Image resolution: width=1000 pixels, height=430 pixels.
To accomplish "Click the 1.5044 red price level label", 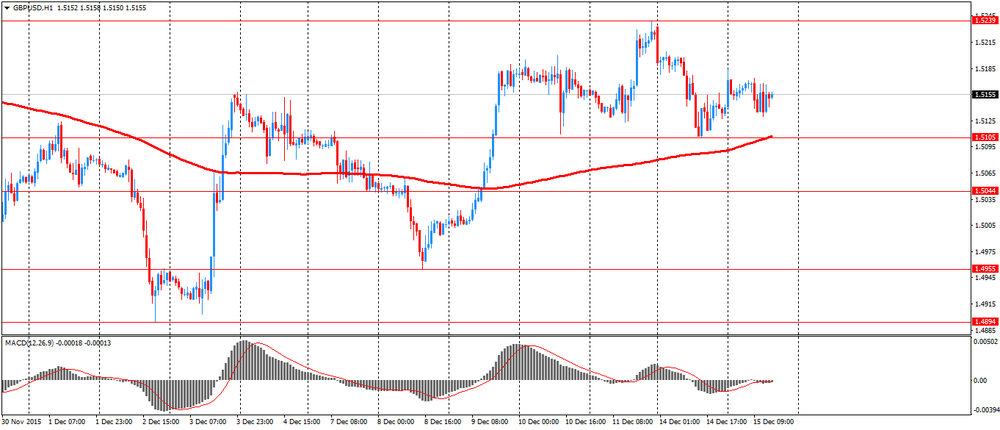I will point(985,191).
